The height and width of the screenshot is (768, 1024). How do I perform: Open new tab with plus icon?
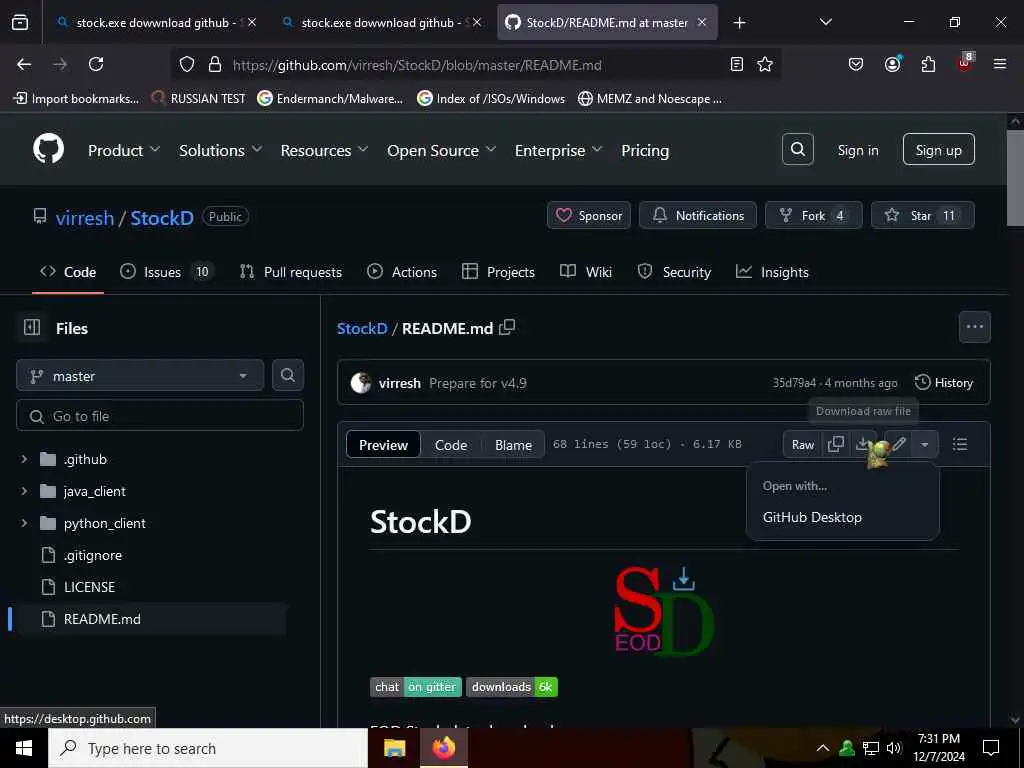(739, 23)
